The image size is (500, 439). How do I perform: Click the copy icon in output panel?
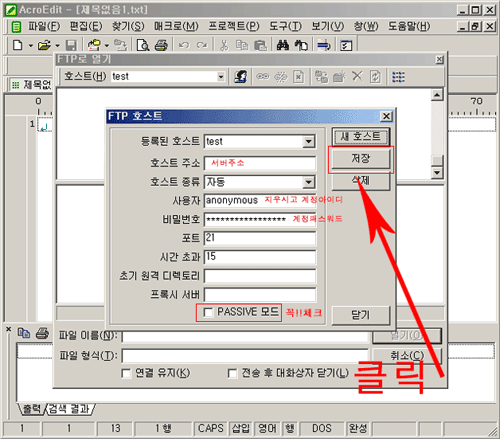(x=24, y=333)
